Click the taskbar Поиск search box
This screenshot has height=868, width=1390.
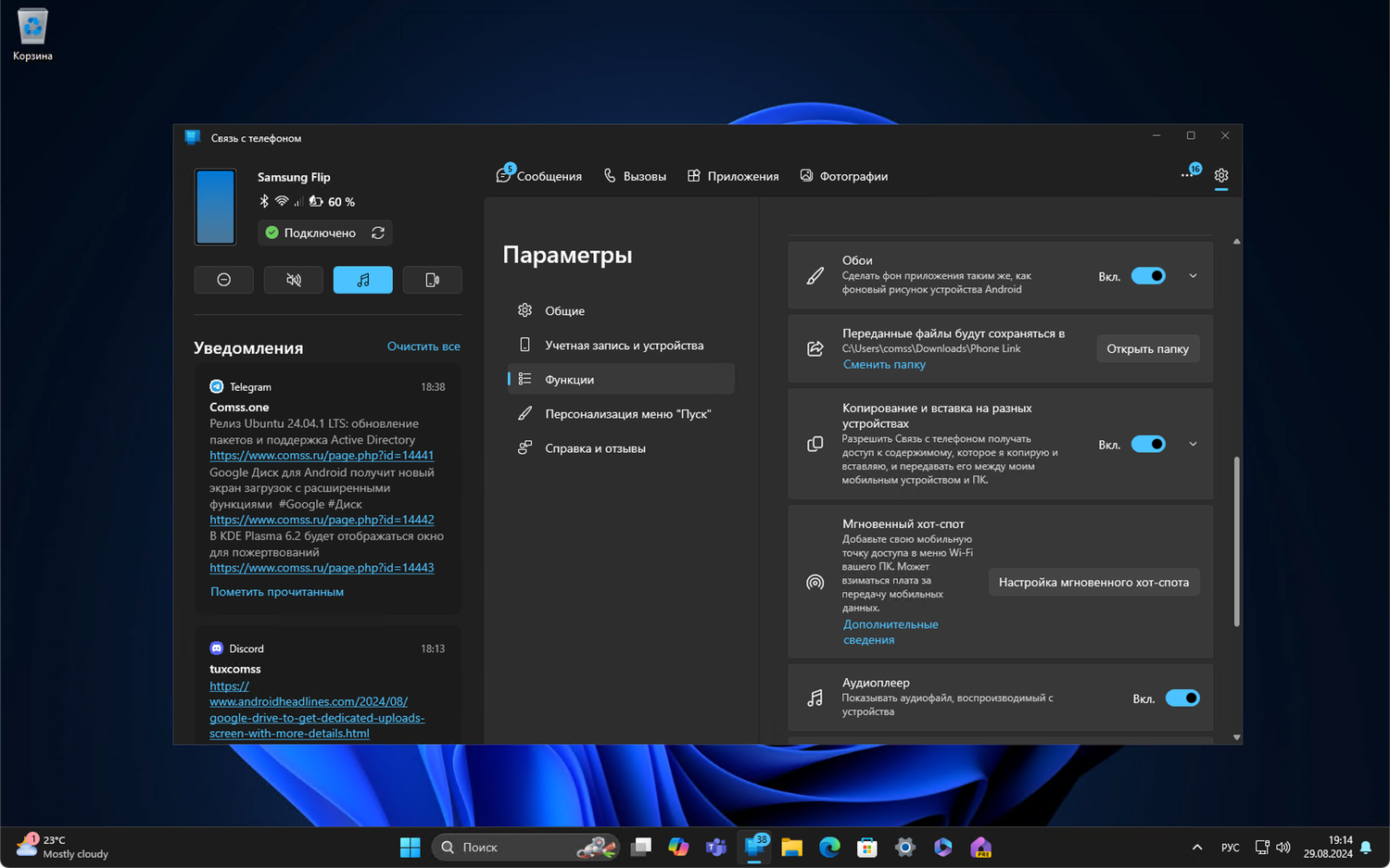click(x=524, y=847)
